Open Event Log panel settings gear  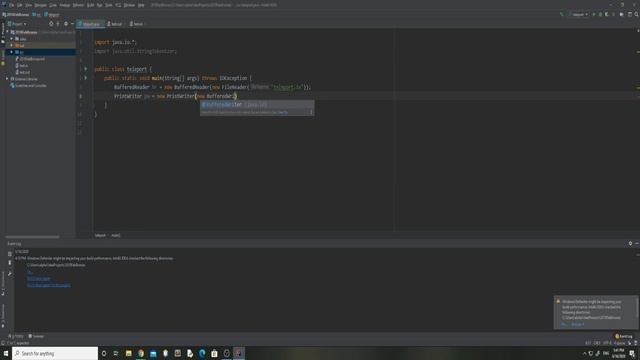pyautogui.click(x=630, y=244)
